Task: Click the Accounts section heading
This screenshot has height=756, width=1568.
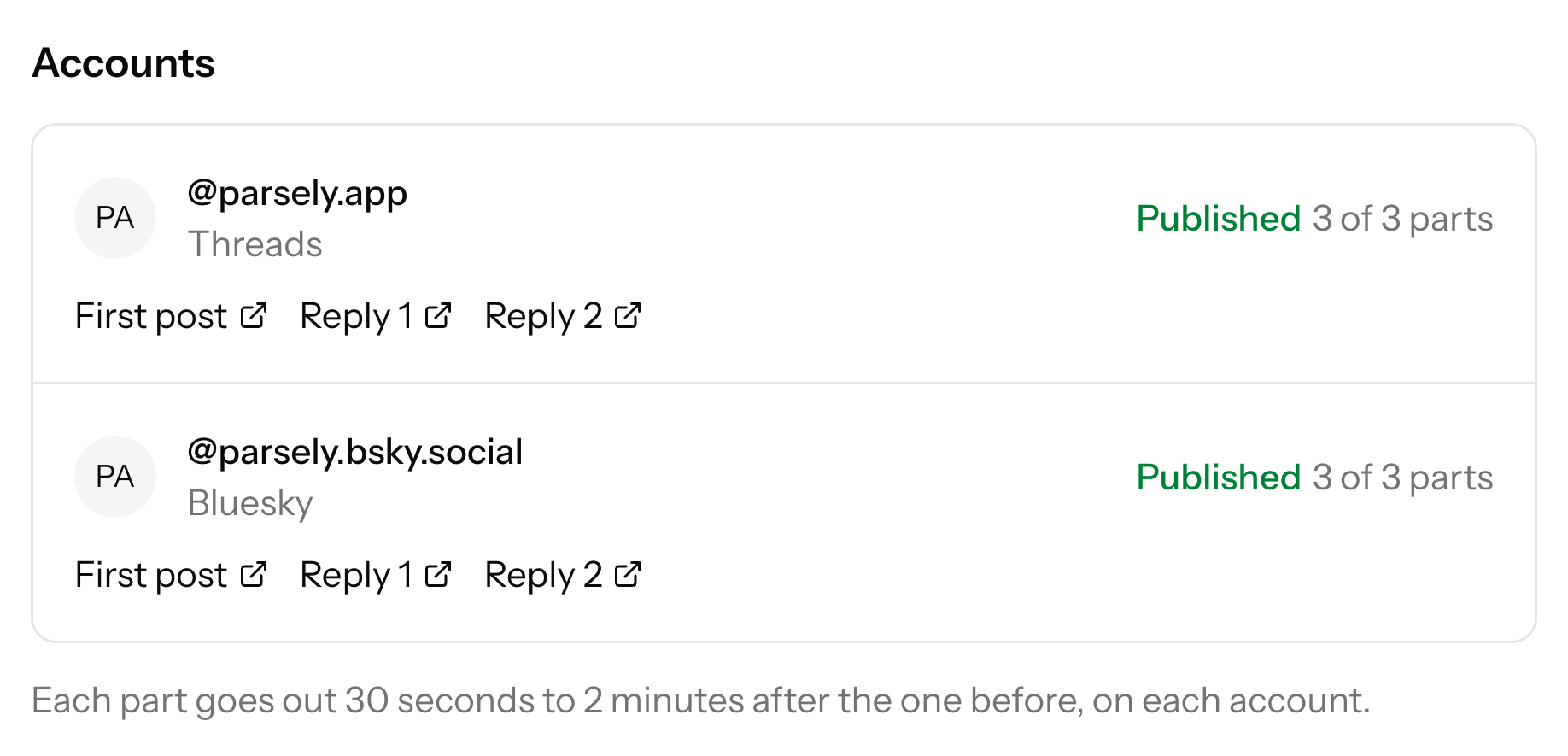Action: point(124,63)
